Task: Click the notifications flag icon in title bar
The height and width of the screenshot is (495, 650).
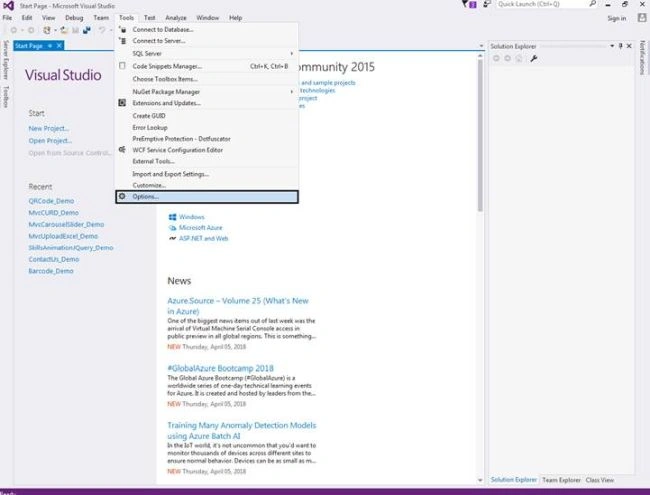Action: click(x=469, y=5)
